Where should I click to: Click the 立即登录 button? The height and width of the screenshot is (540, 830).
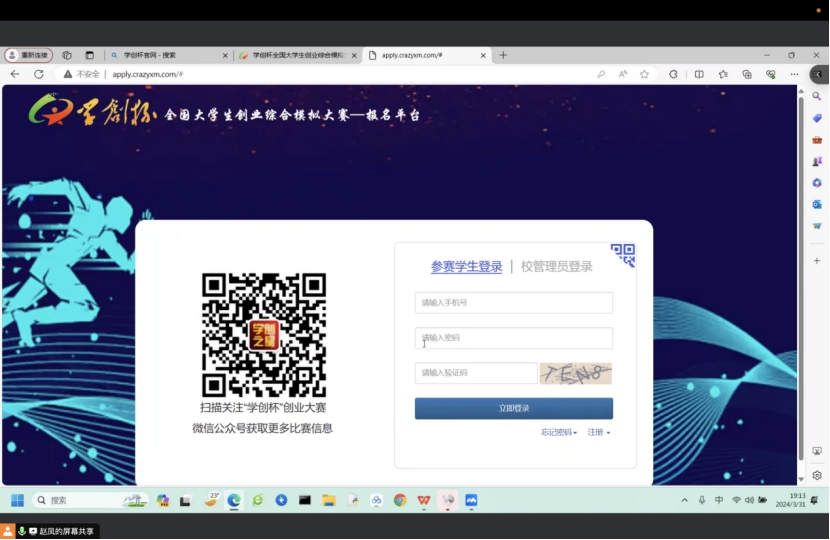coord(513,408)
